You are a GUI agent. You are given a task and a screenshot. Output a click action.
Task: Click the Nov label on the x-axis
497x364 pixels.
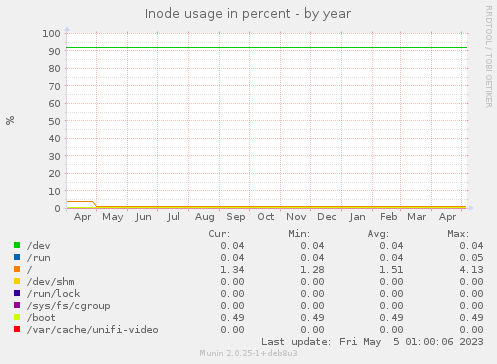click(x=296, y=217)
